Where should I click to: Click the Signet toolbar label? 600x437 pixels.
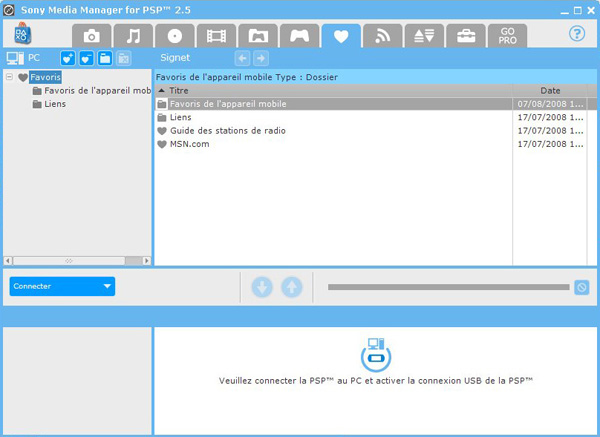pyautogui.click(x=175, y=58)
